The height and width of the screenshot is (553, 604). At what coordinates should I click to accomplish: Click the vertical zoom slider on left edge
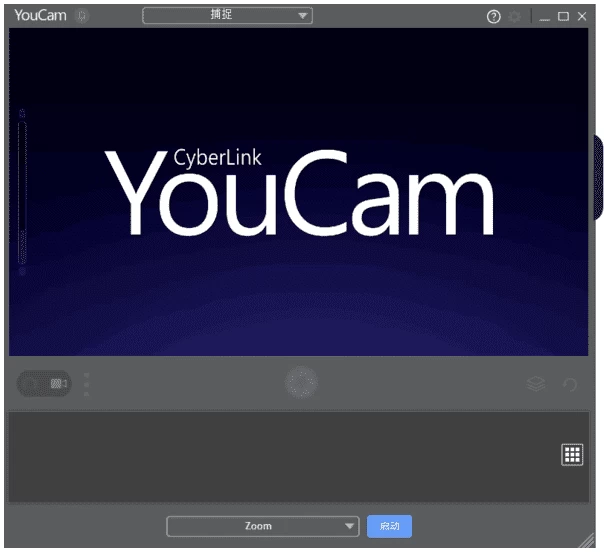(22, 190)
